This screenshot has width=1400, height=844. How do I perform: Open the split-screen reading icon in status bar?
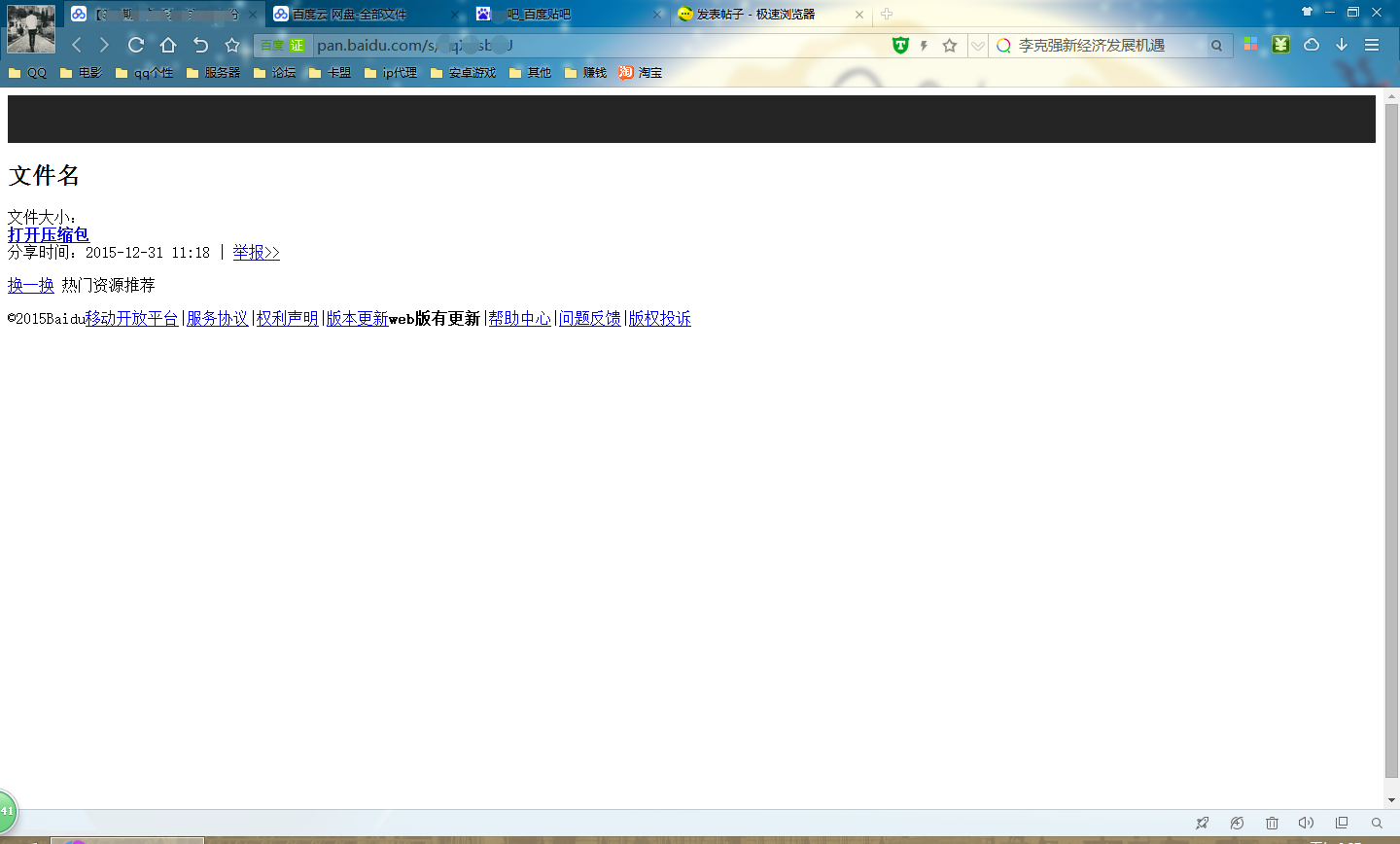coord(1341,824)
